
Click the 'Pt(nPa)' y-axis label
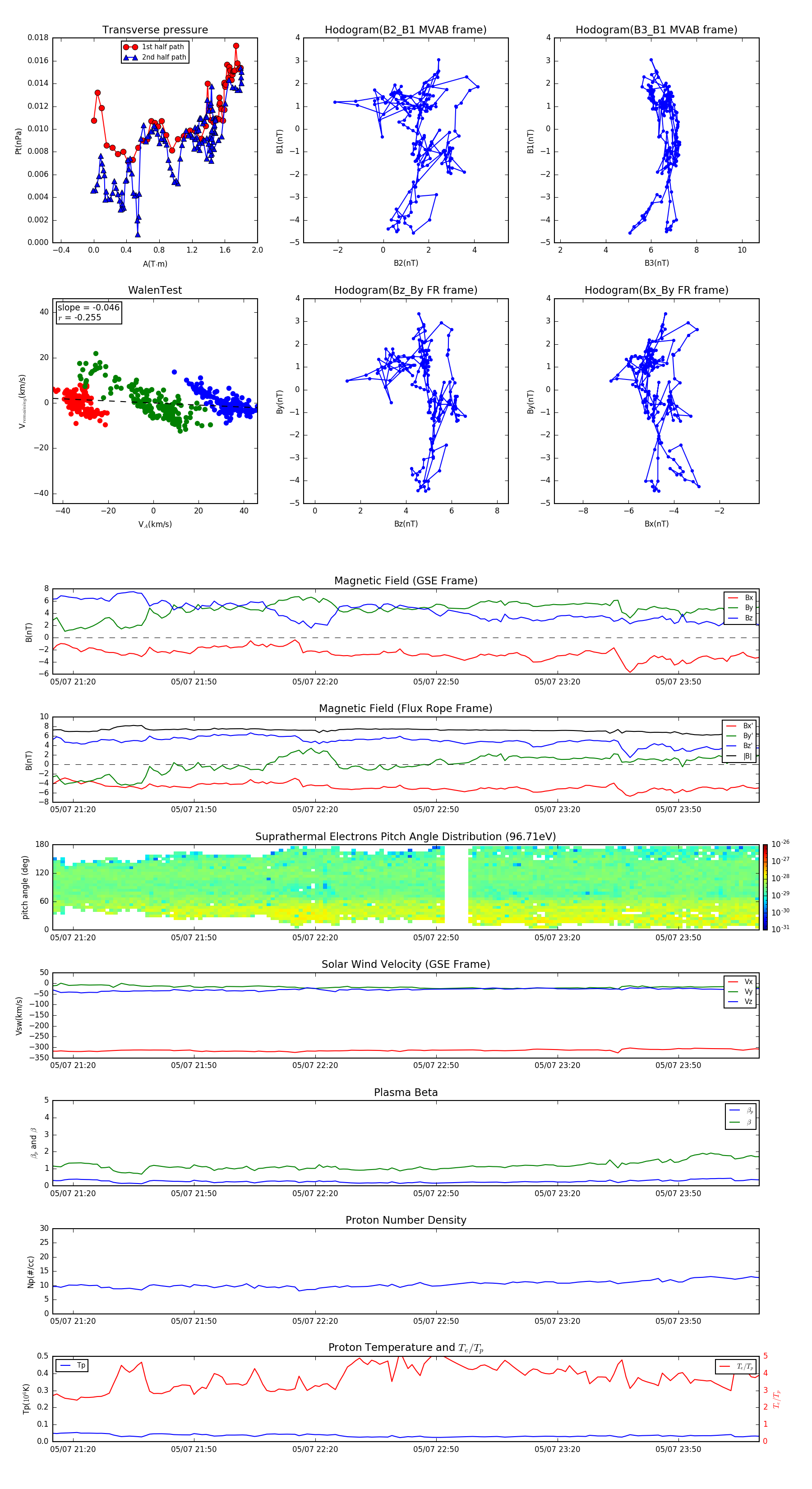point(18,140)
